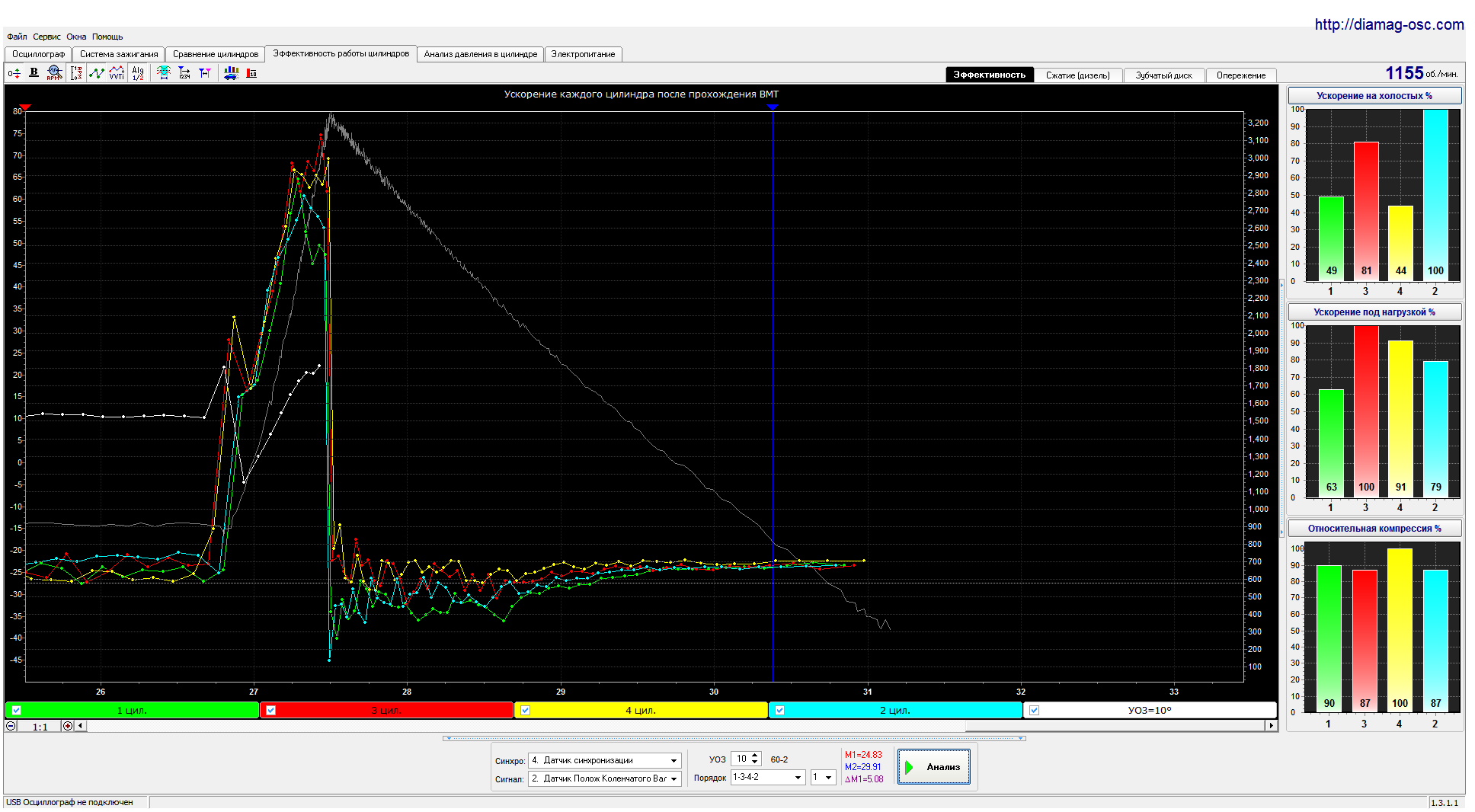Click the Анализ button
1475x812 pixels.
click(934, 767)
